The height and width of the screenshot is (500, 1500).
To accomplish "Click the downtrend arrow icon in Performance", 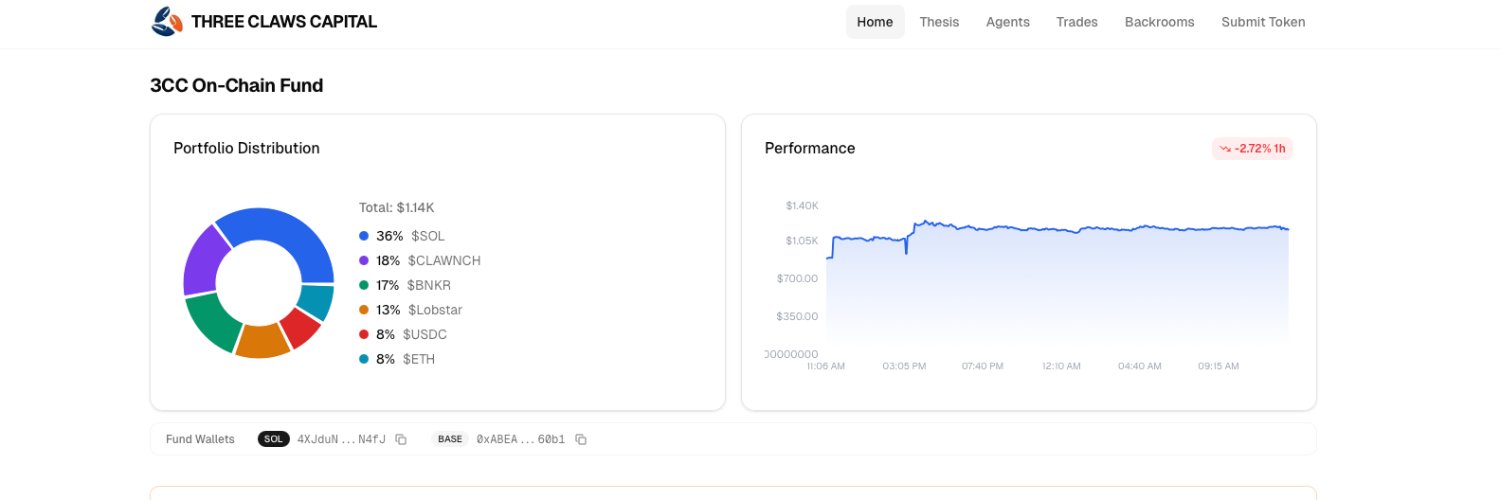I will pyautogui.click(x=1224, y=149).
